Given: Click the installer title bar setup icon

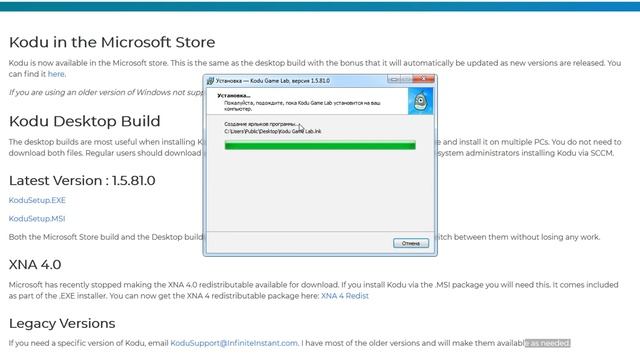Looking at the screenshot, I should click(x=210, y=81).
